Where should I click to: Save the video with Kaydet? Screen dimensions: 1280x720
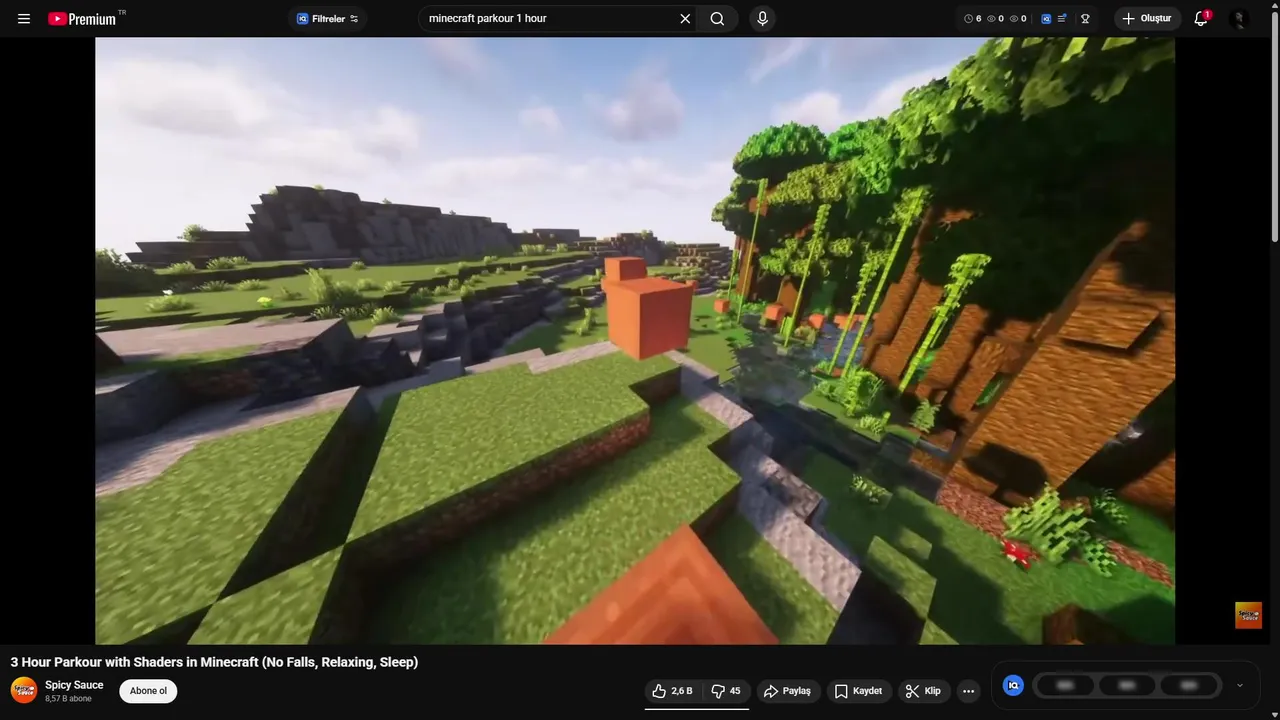(858, 691)
